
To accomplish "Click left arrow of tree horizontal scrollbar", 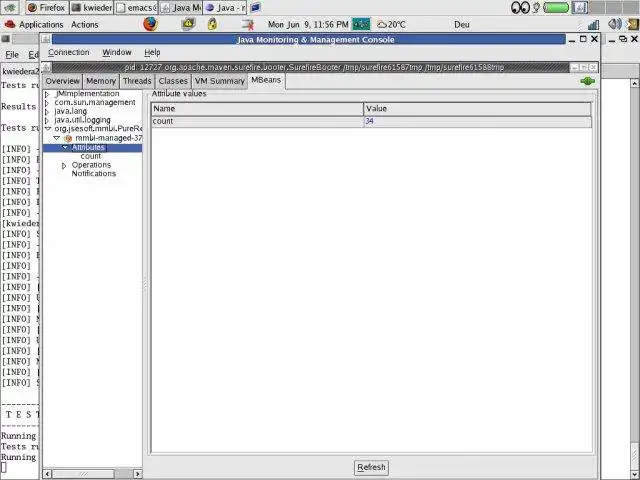I will (47, 473).
